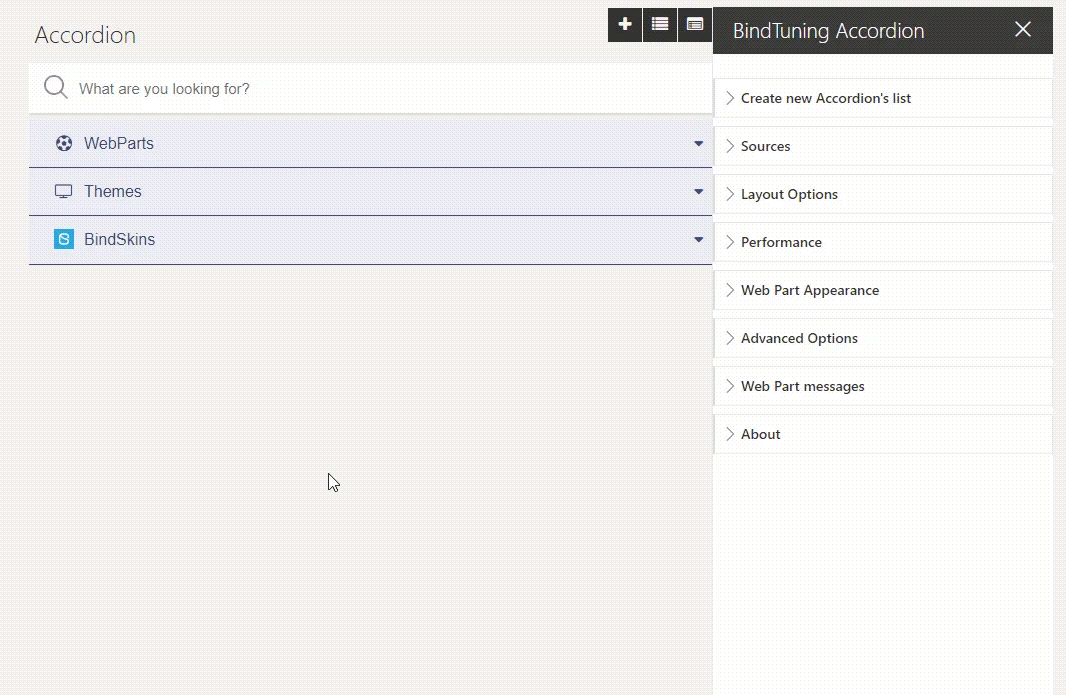This screenshot has width=1066, height=695.
Task: Click the chevron beside About
Action: point(729,434)
